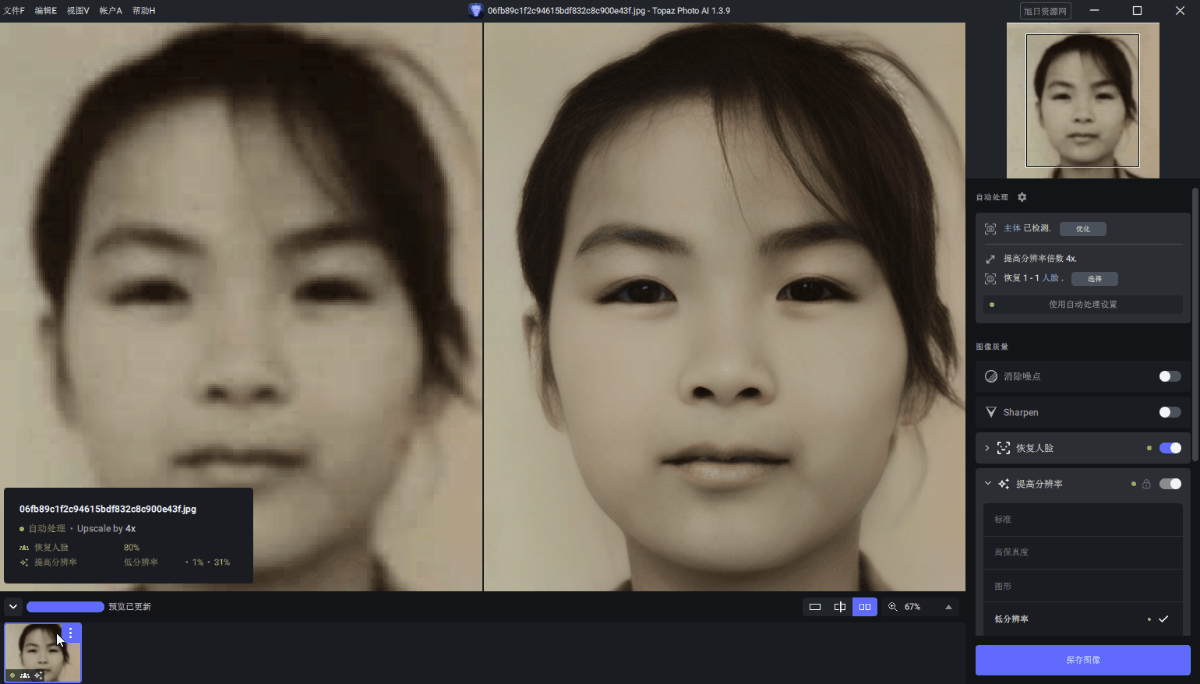Select the split view comparison icon
This screenshot has width=1200, height=684.
(840, 606)
